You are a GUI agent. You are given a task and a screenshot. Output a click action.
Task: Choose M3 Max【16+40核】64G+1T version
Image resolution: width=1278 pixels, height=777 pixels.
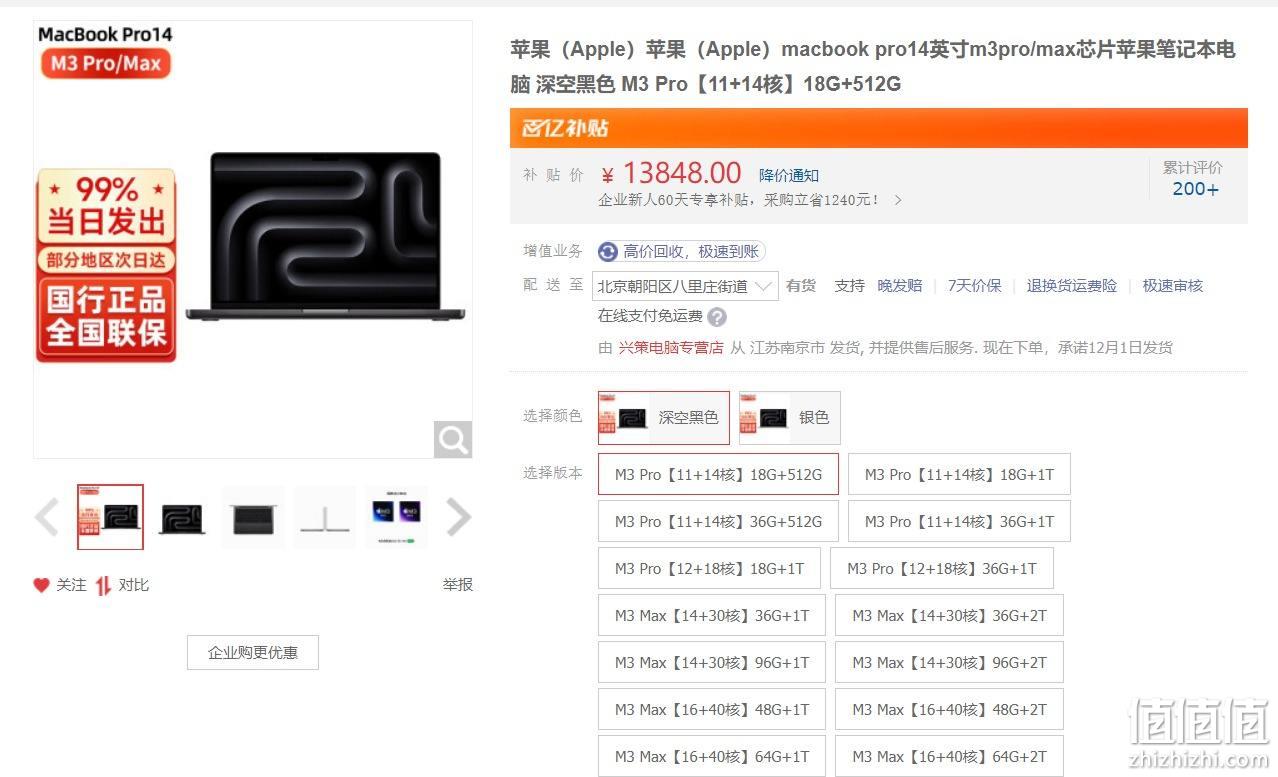coord(712,756)
